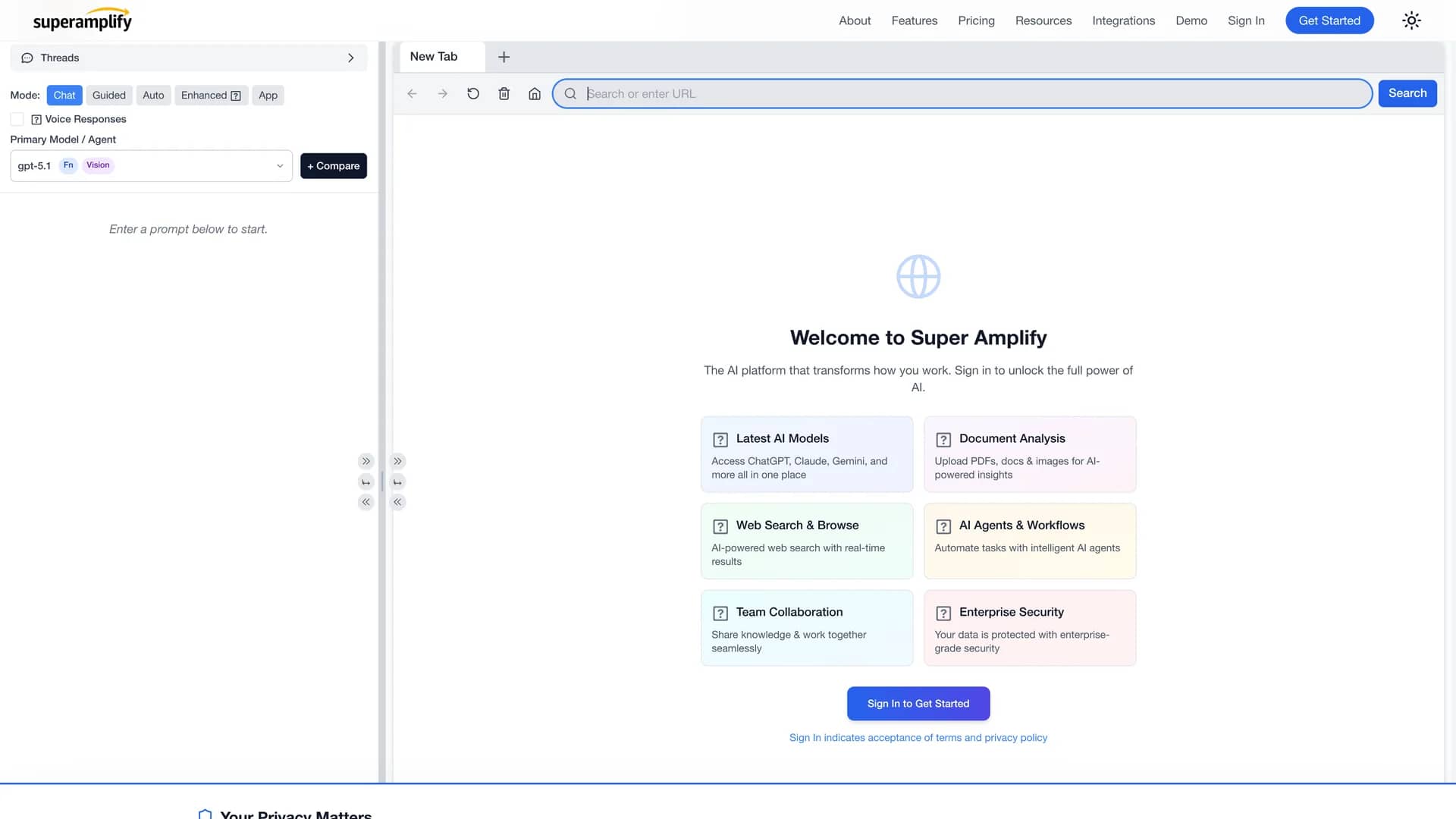
Task: Click the blue Search button
Action: point(1407,93)
